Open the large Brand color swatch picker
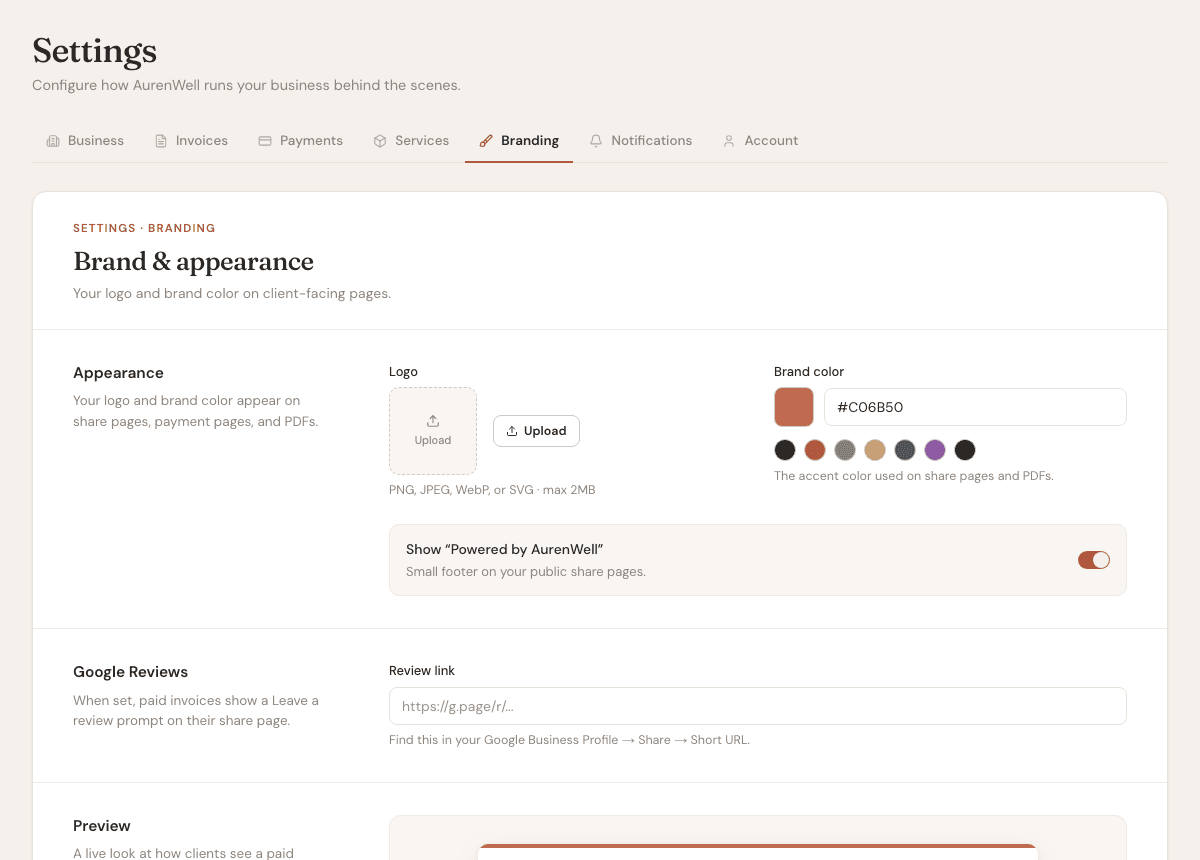The height and width of the screenshot is (860, 1200). tap(794, 407)
